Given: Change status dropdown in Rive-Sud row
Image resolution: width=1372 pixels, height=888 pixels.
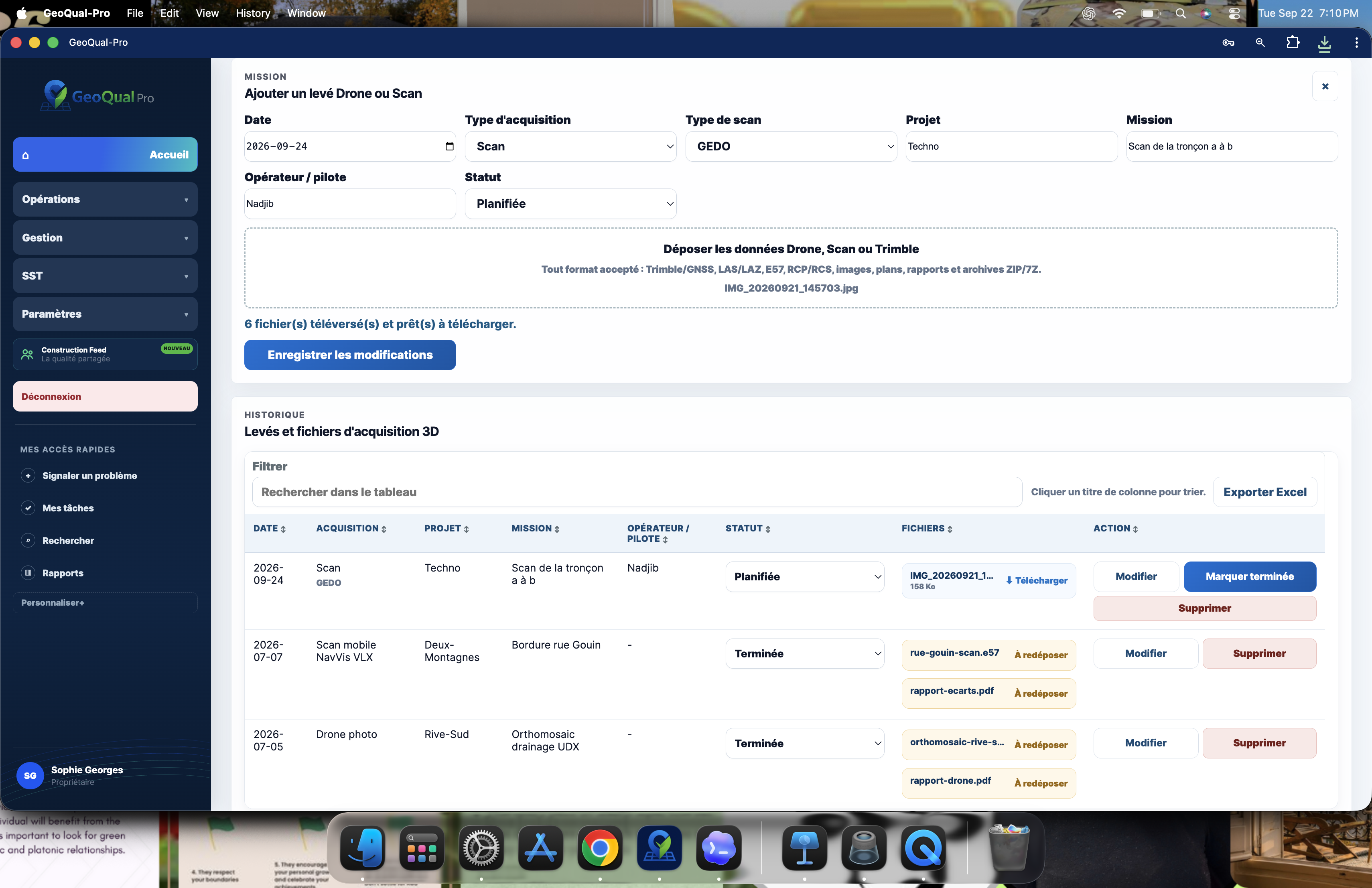Looking at the screenshot, I should (x=805, y=743).
